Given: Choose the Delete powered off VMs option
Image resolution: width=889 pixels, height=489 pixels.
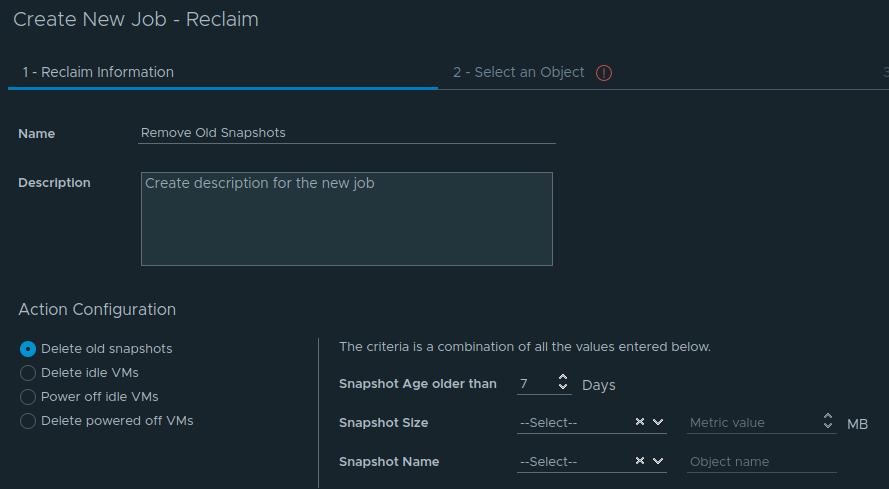Looking at the screenshot, I should (28, 421).
